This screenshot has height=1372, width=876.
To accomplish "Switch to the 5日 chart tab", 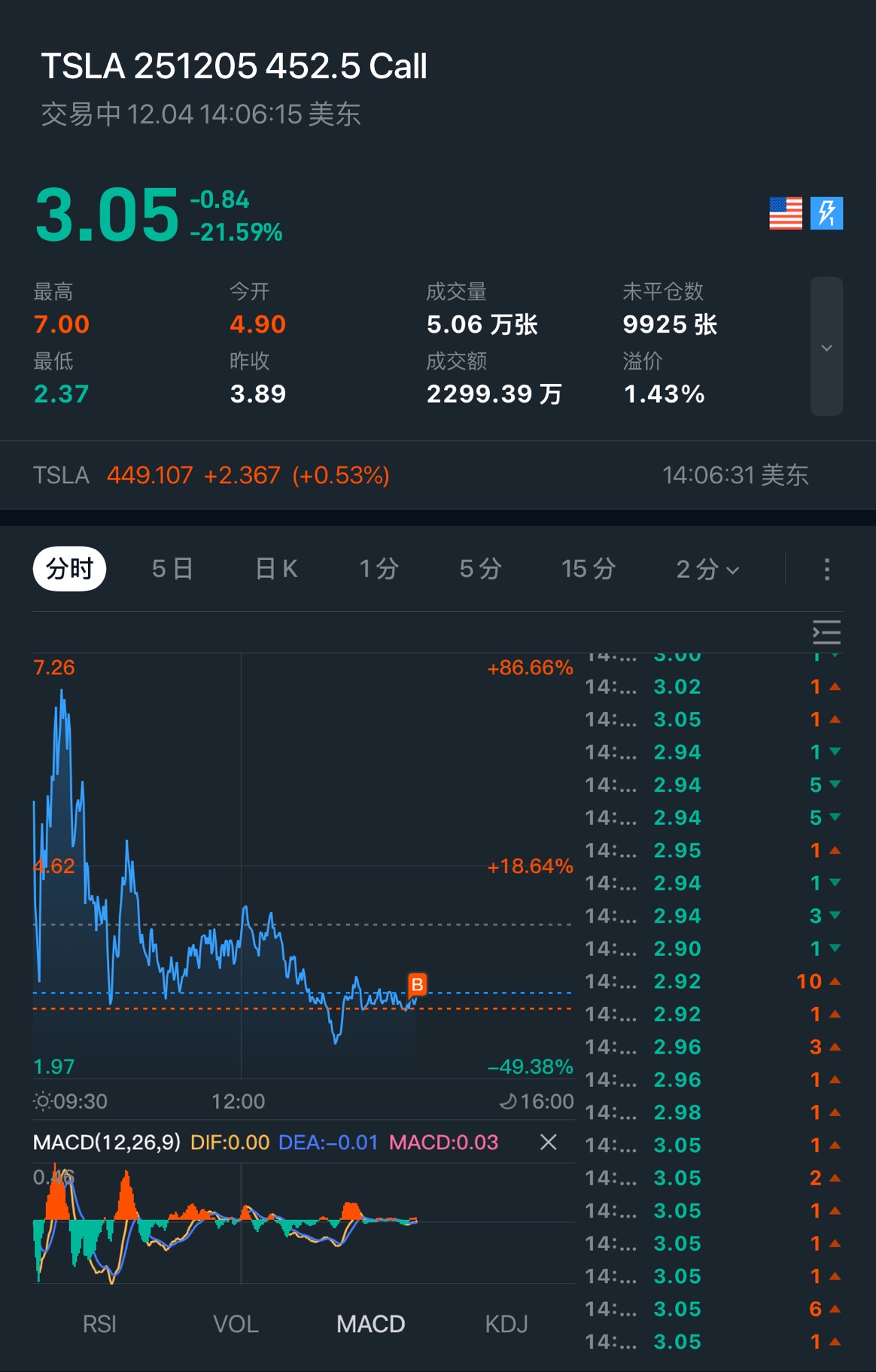I will point(172,569).
